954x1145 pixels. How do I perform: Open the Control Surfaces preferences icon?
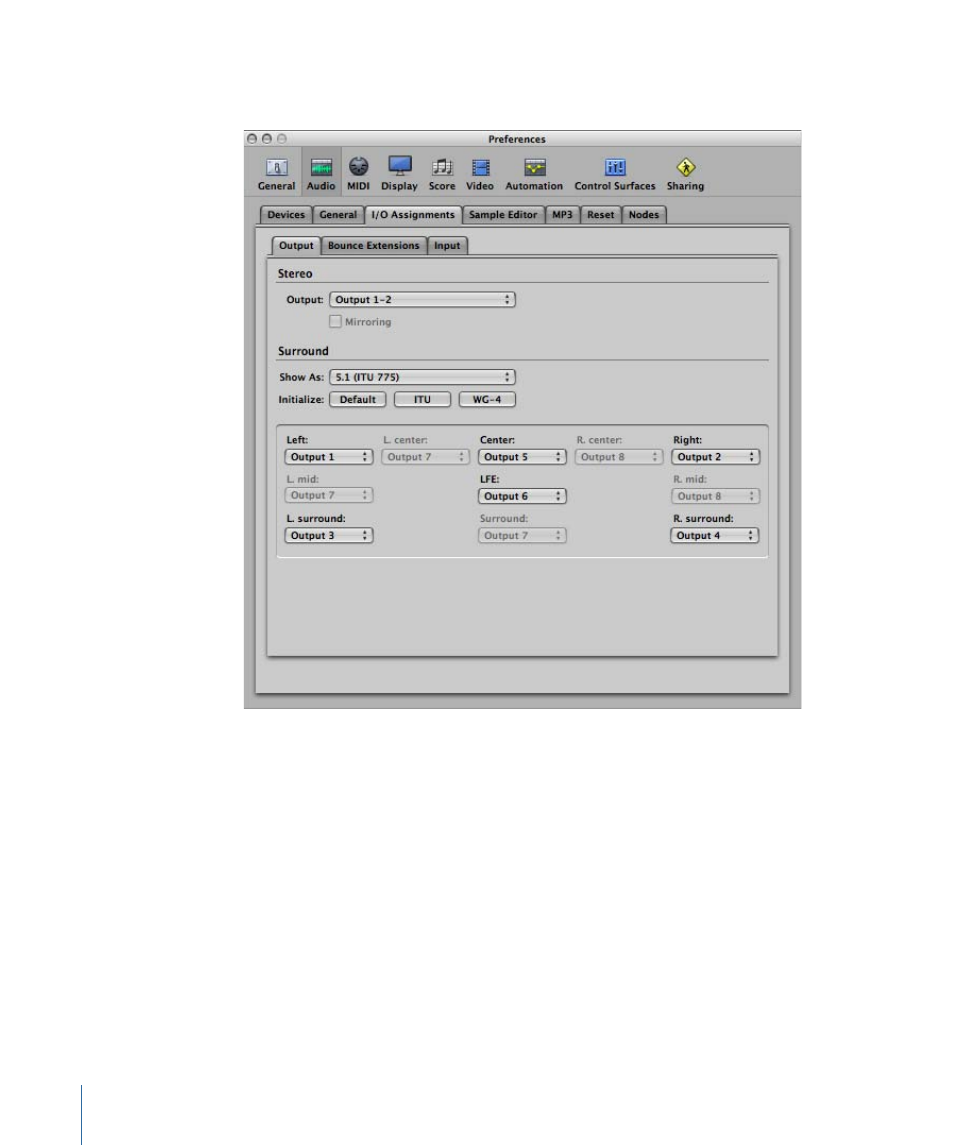click(x=615, y=174)
